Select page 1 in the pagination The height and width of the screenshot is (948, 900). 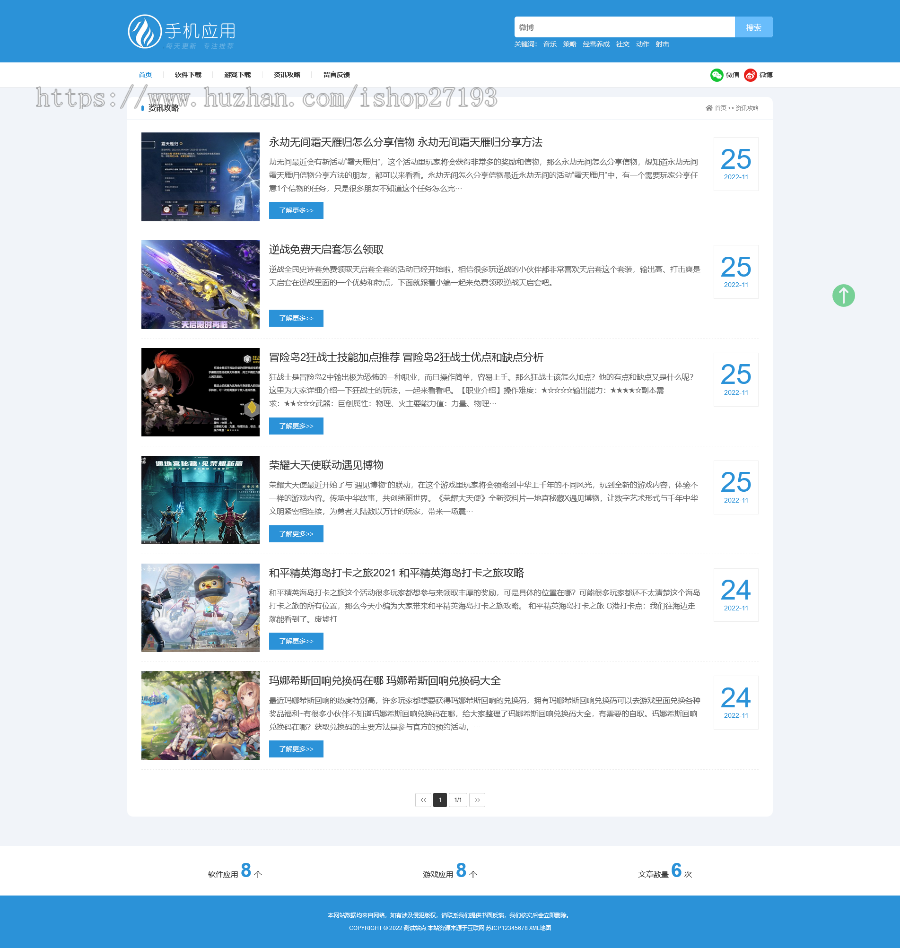tap(440, 800)
